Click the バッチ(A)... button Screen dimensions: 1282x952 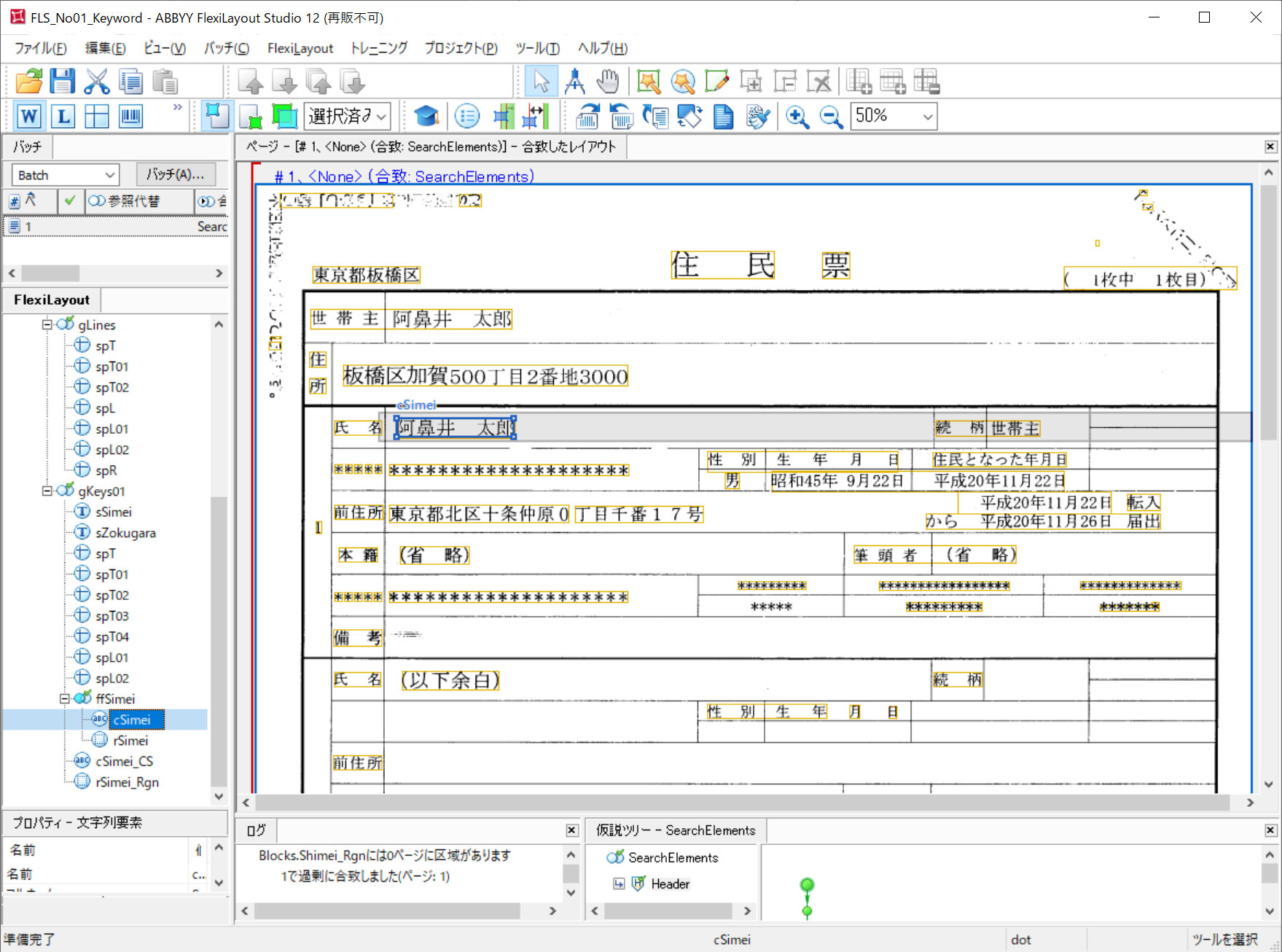(176, 175)
